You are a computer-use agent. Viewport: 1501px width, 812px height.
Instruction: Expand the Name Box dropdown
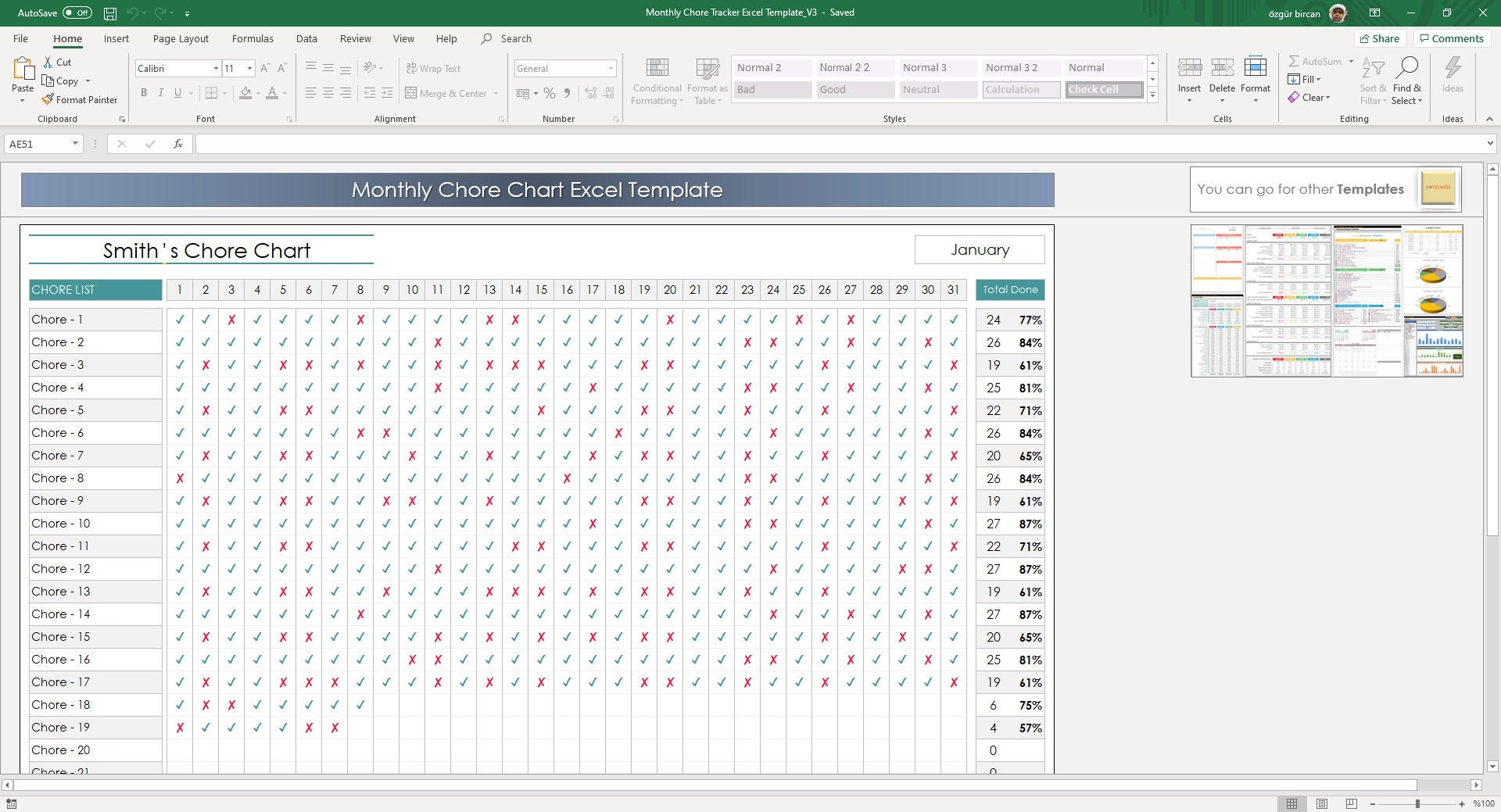(x=75, y=144)
